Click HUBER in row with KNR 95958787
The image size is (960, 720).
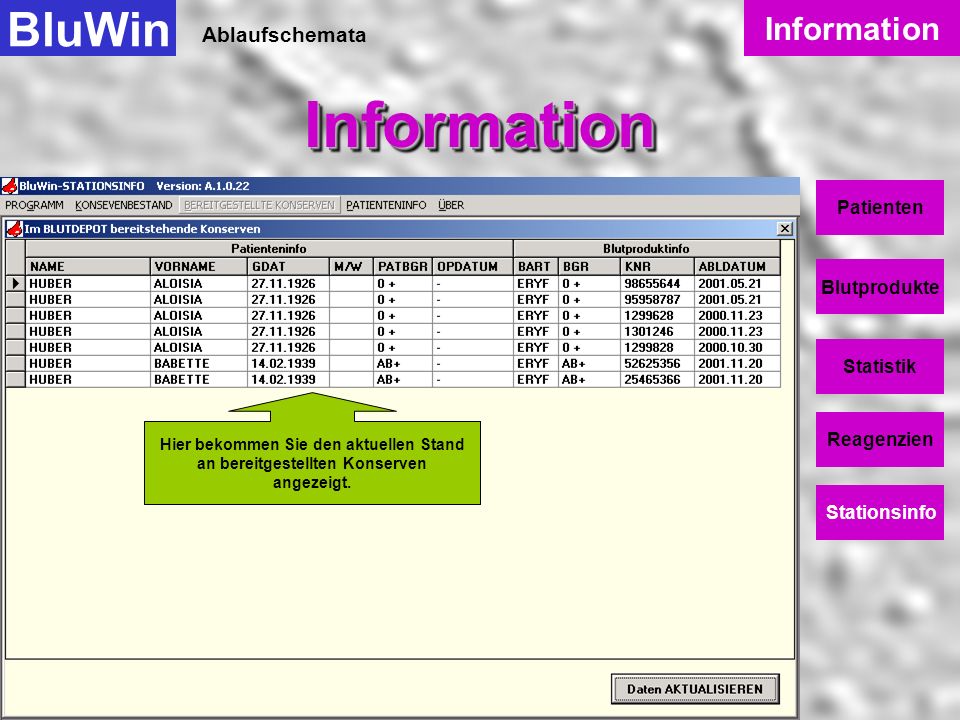tap(88, 299)
